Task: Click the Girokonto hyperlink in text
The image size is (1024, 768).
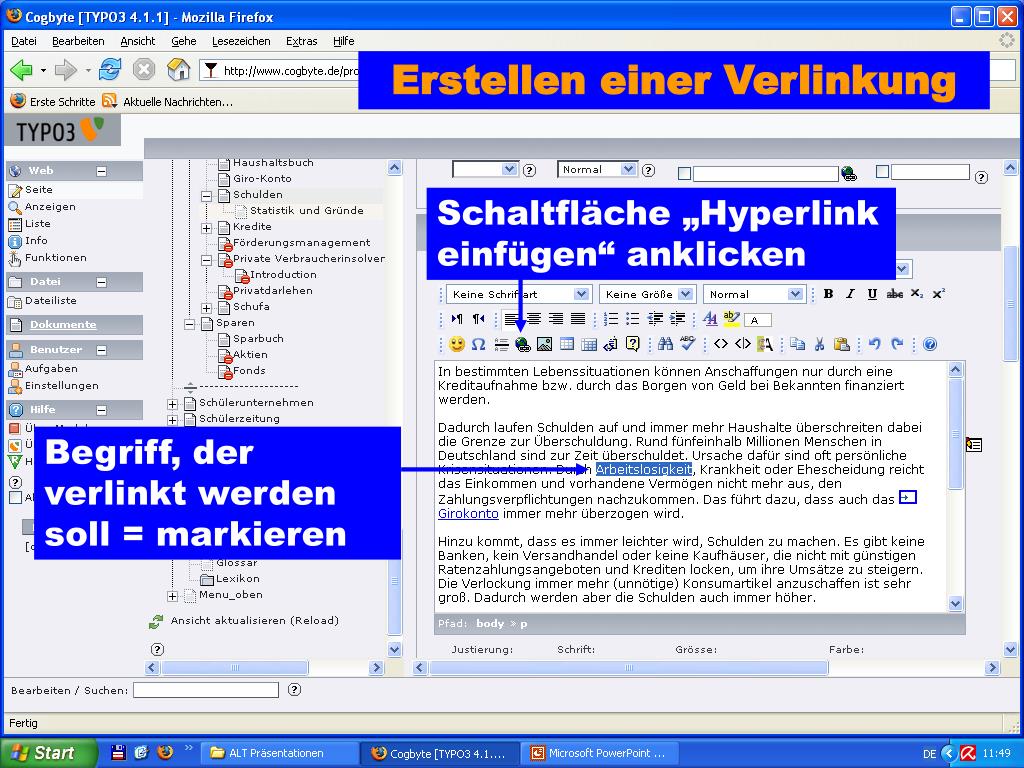Action: point(468,513)
